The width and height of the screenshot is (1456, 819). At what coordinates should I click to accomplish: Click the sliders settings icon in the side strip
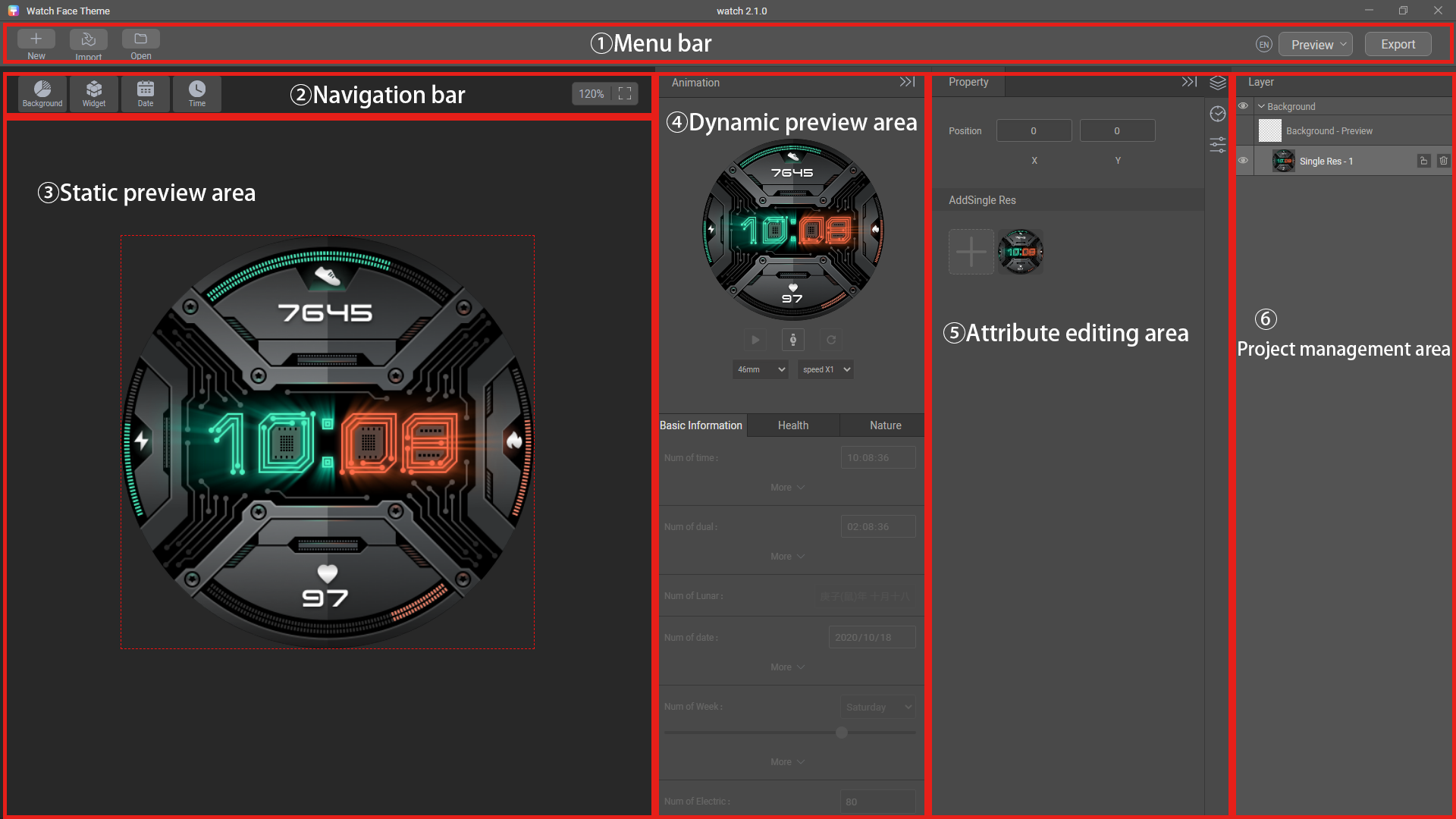point(1218,145)
